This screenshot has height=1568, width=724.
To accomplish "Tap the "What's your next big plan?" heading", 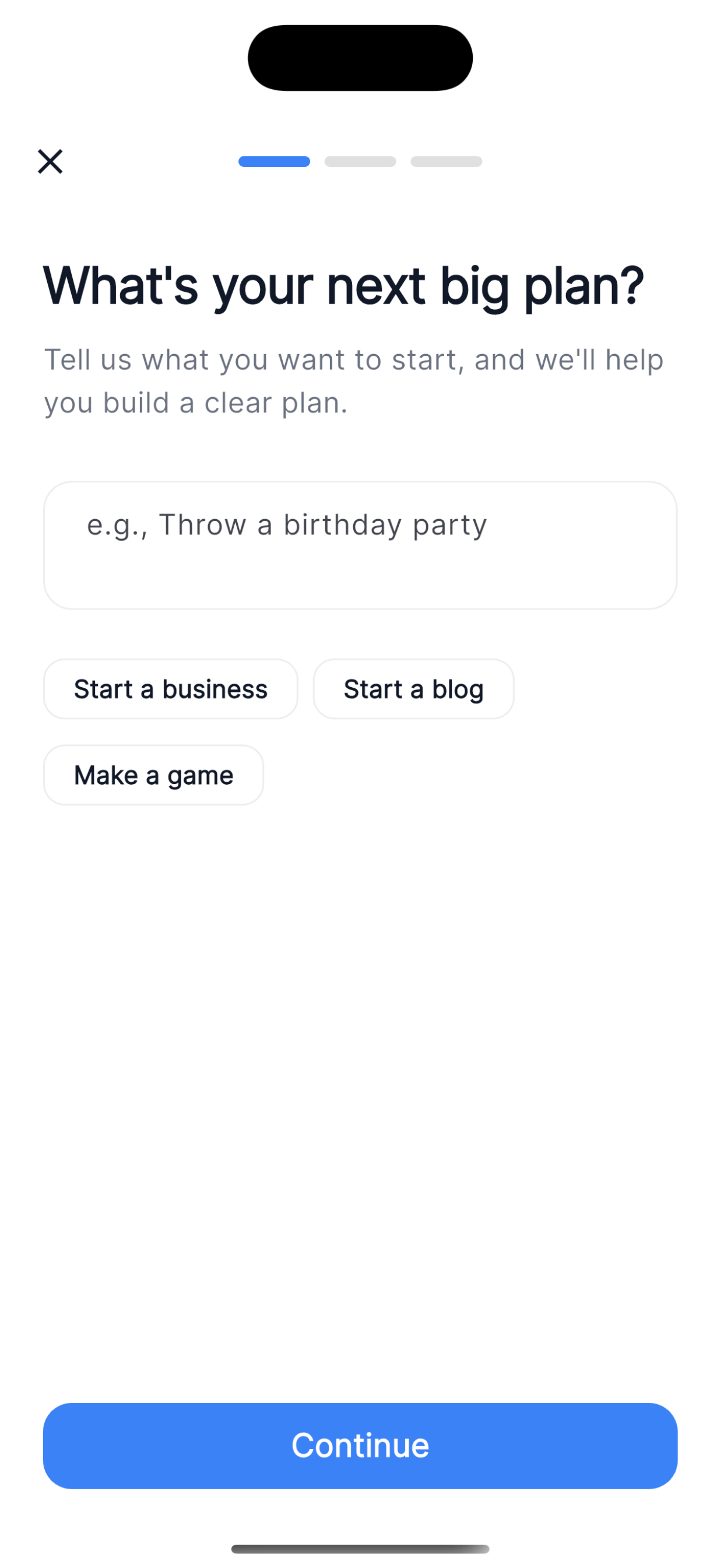I will point(343,285).
